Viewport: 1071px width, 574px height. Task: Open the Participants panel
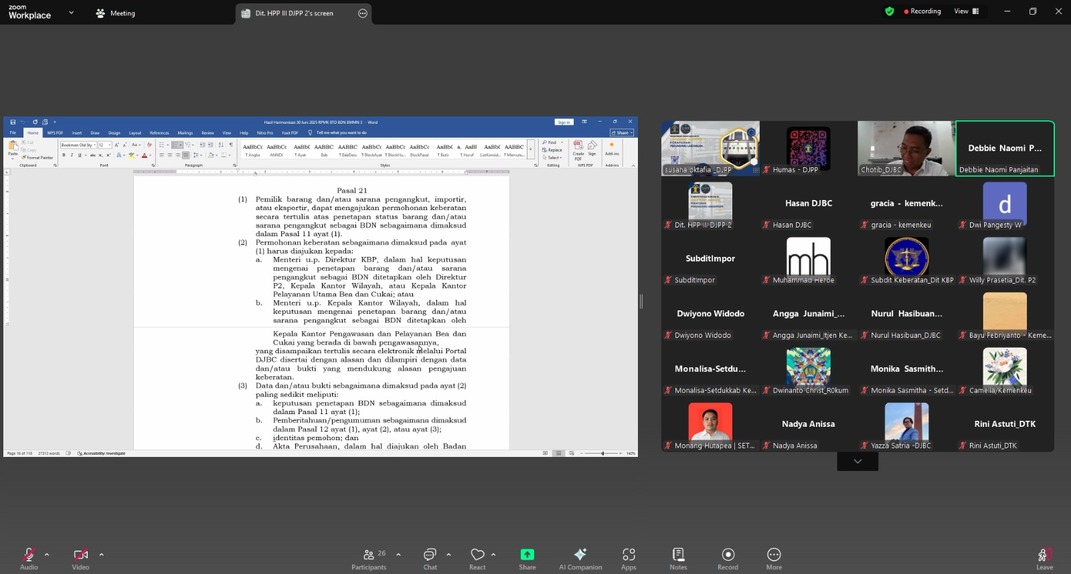(369, 558)
